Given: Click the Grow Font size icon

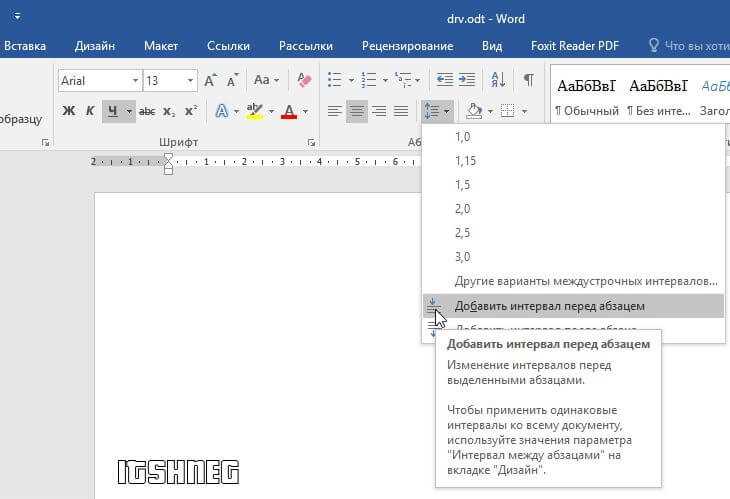Looking at the screenshot, I should [210, 81].
